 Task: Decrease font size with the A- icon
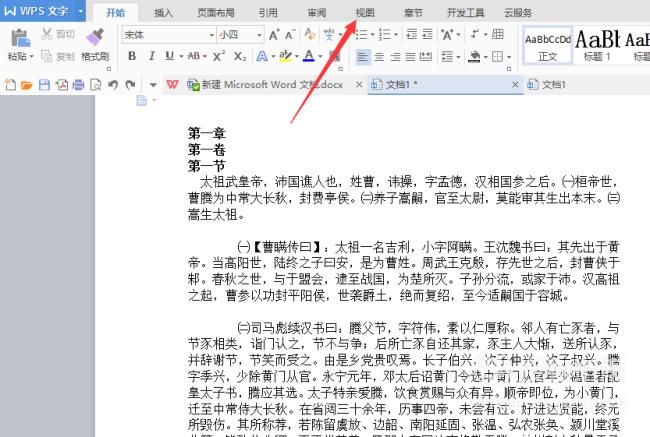[x=290, y=34]
